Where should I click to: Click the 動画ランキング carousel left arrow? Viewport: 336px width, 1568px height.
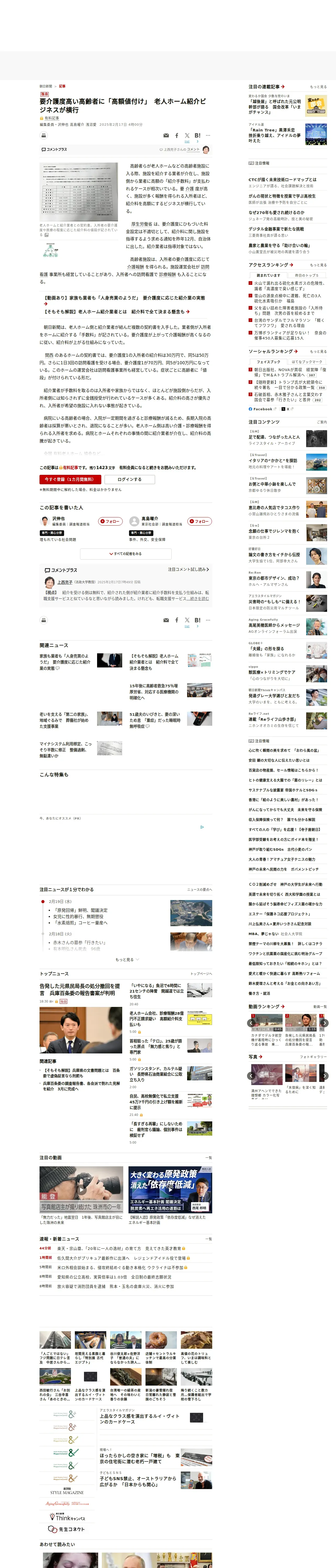click(x=252, y=1023)
